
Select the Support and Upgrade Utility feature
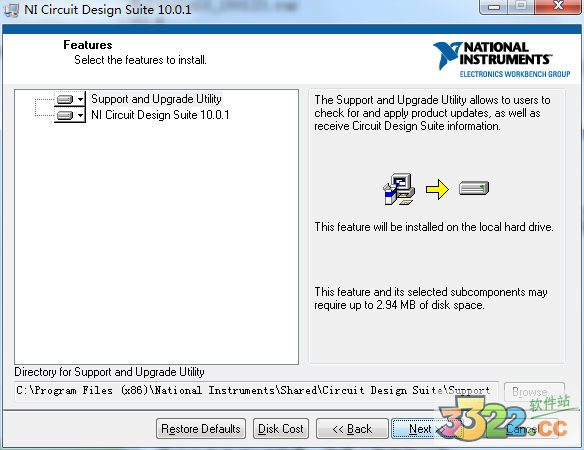click(x=156, y=99)
